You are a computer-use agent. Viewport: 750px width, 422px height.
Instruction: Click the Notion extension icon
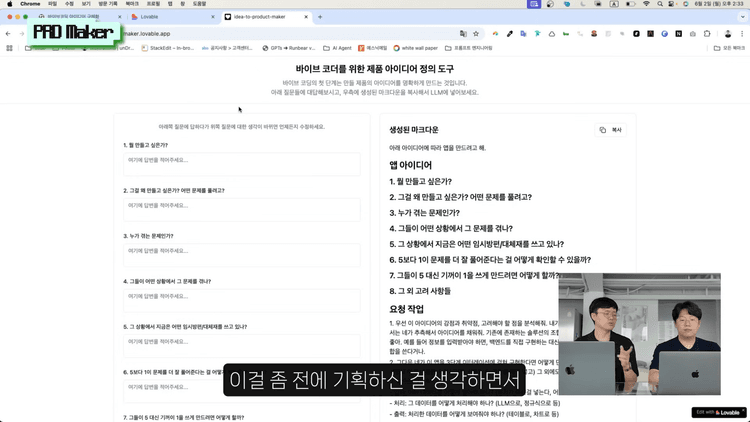click(x=679, y=33)
